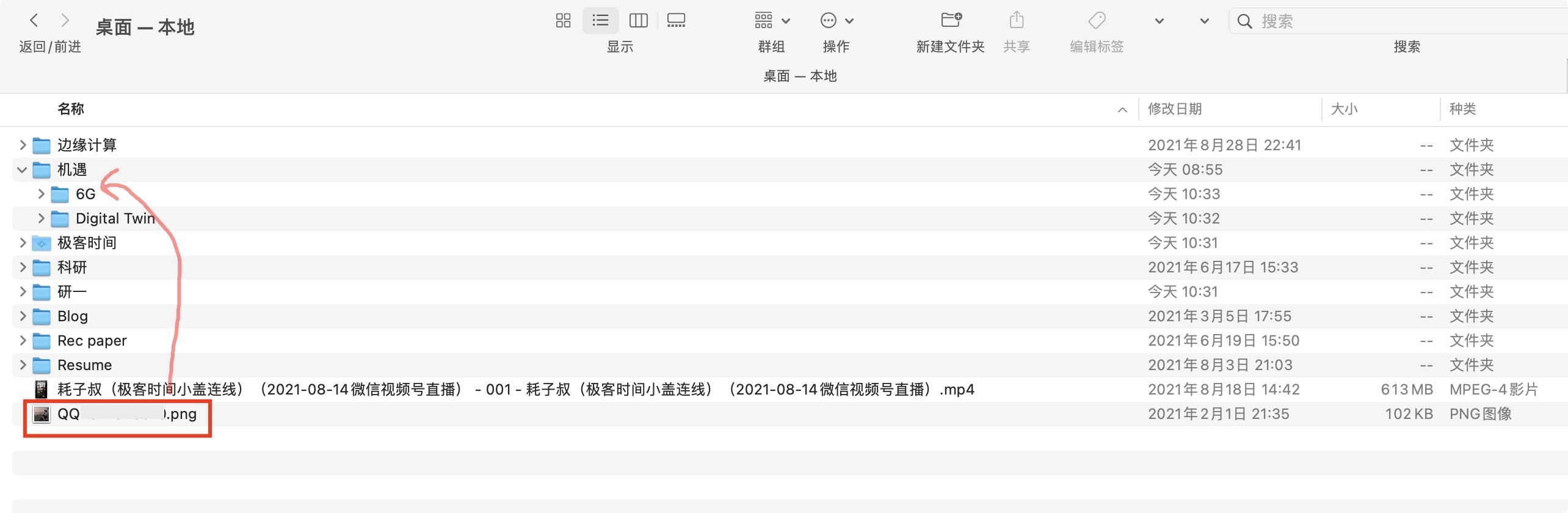Select the Digital Twin folder name
The image size is (1568, 513).
click(115, 218)
